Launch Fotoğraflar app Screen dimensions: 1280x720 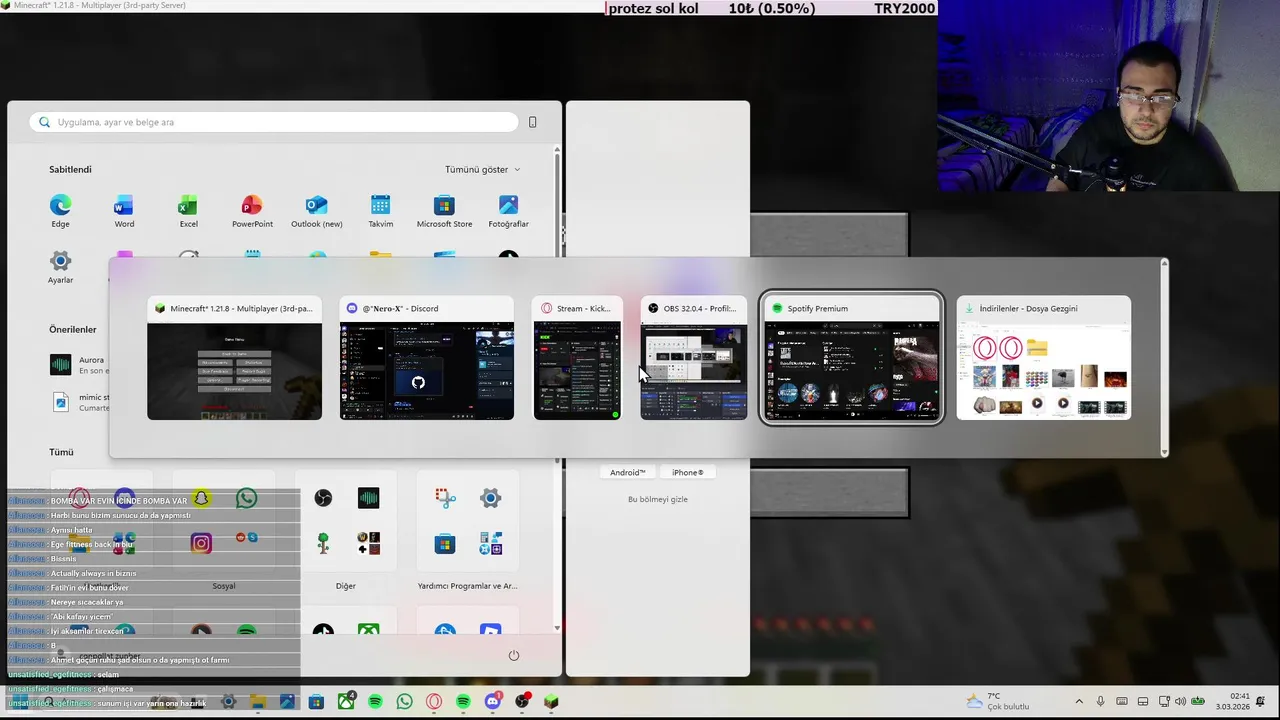[x=508, y=211]
